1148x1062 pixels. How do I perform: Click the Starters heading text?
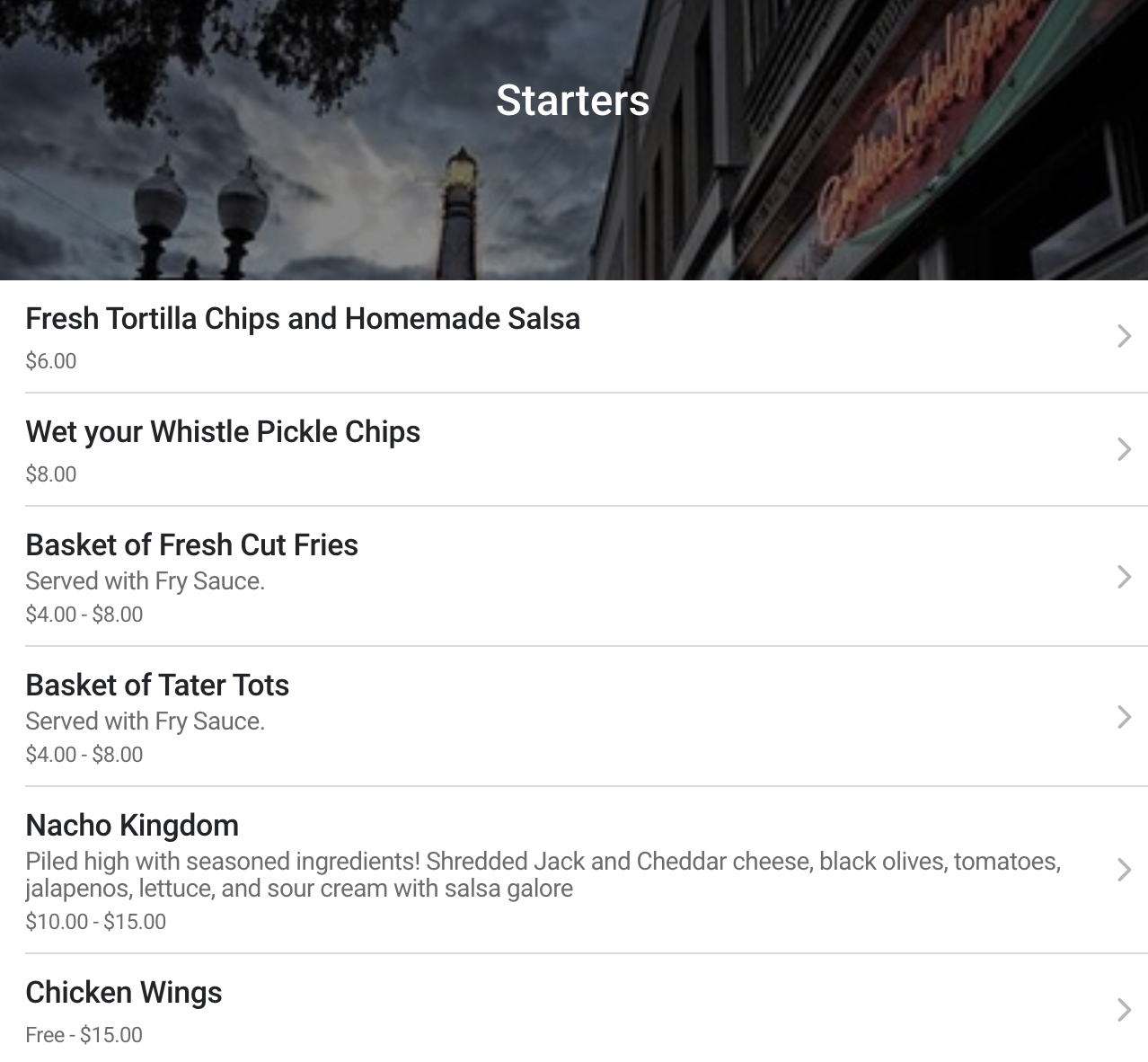pyautogui.click(x=572, y=100)
